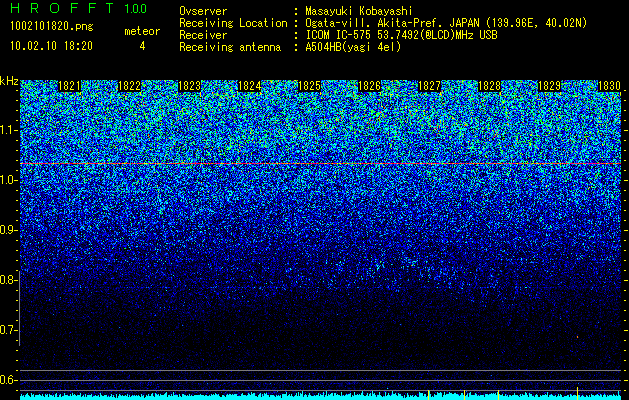
Task: Click the Ogata-vill. Akita-Pref. JAPAN location text
Action: (x=445, y=23)
